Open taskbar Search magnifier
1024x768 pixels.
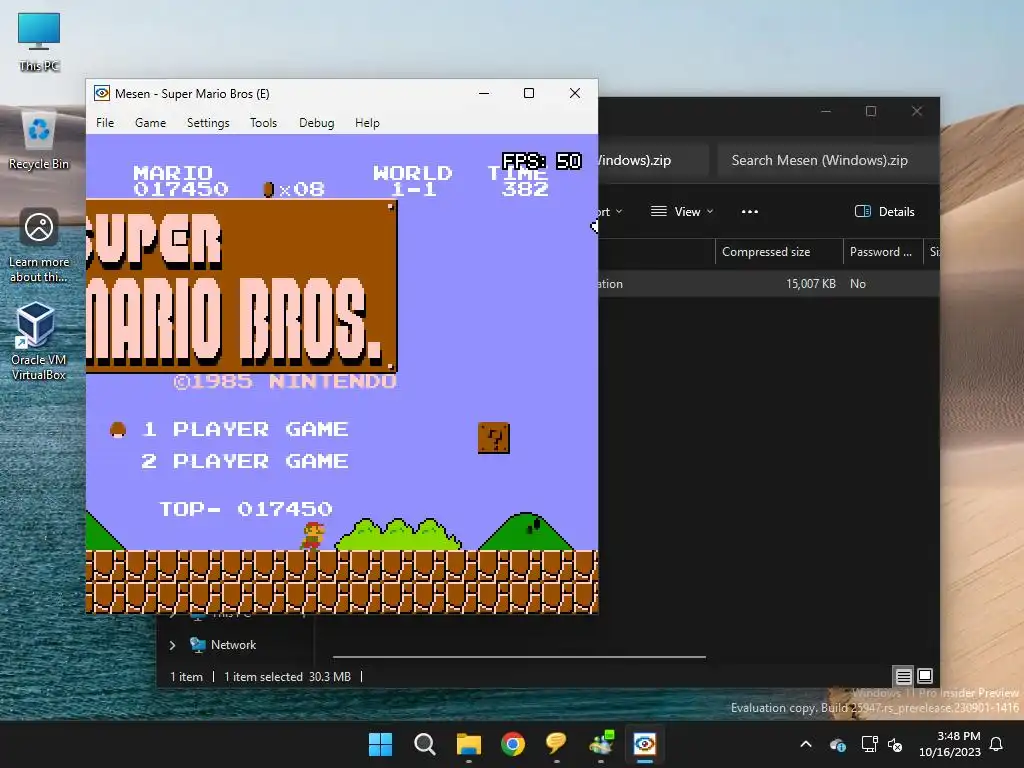click(424, 744)
